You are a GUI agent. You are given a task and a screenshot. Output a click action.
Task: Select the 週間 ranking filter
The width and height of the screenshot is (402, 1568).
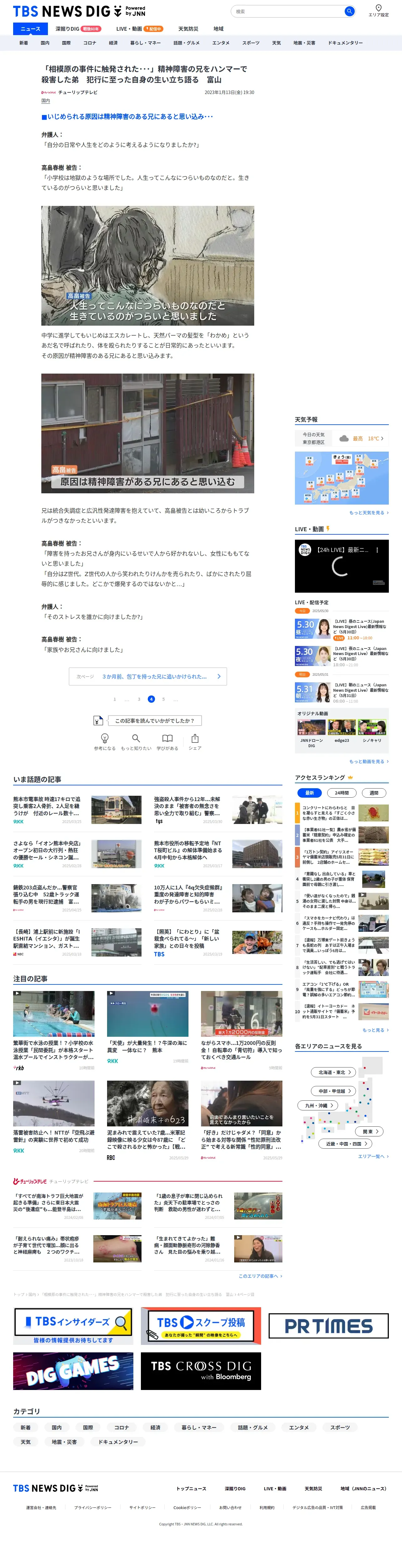click(x=374, y=793)
